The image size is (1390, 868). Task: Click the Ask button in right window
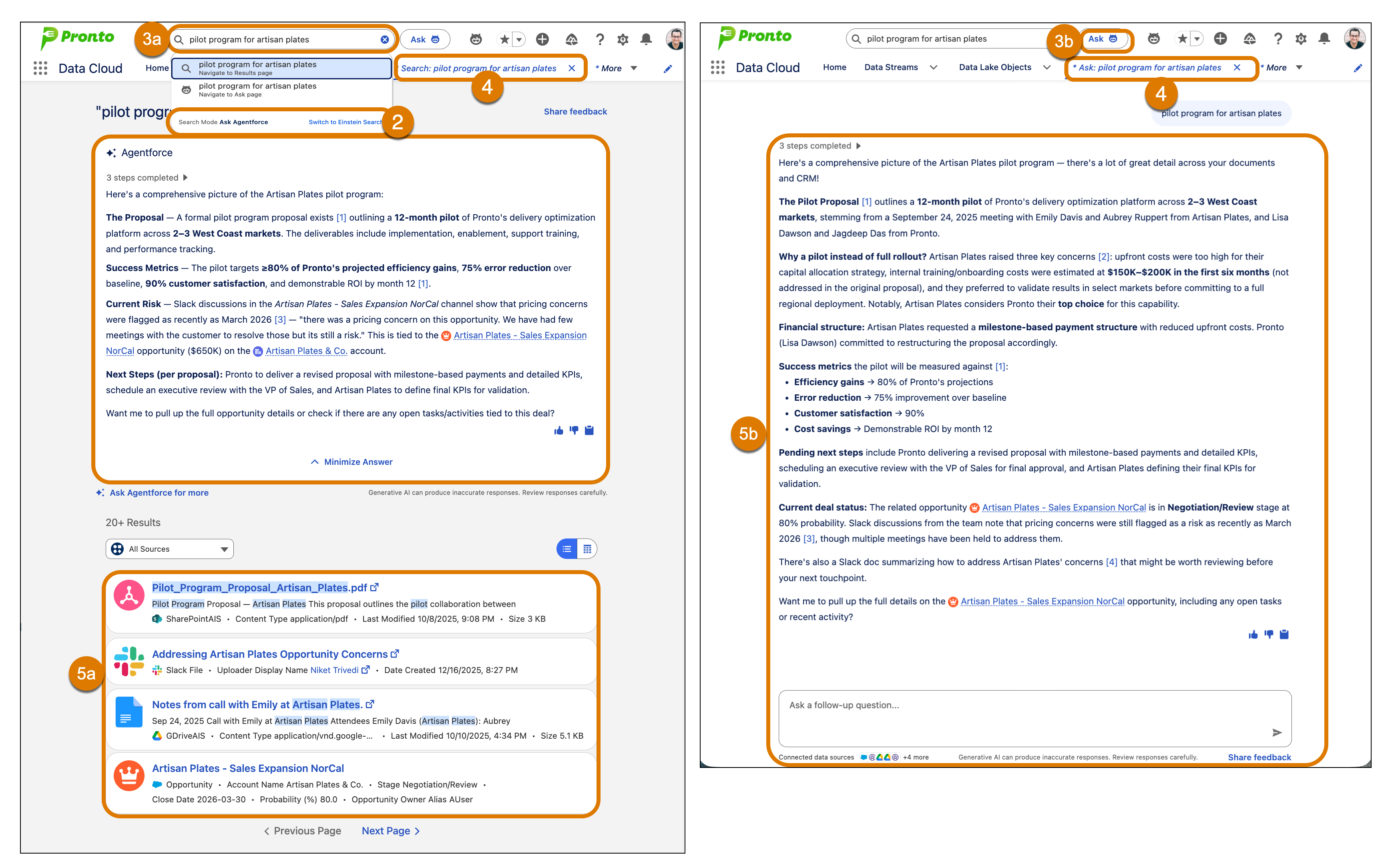(x=1103, y=38)
